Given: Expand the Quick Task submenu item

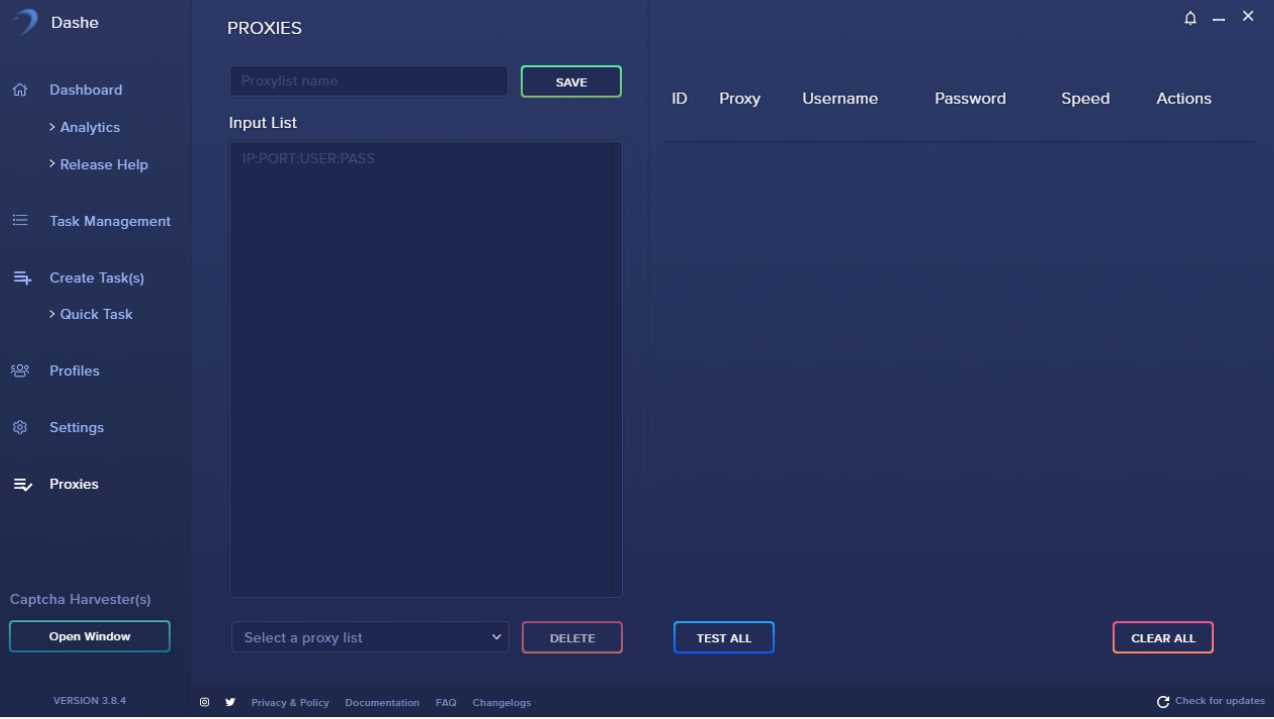Looking at the screenshot, I should tap(95, 314).
